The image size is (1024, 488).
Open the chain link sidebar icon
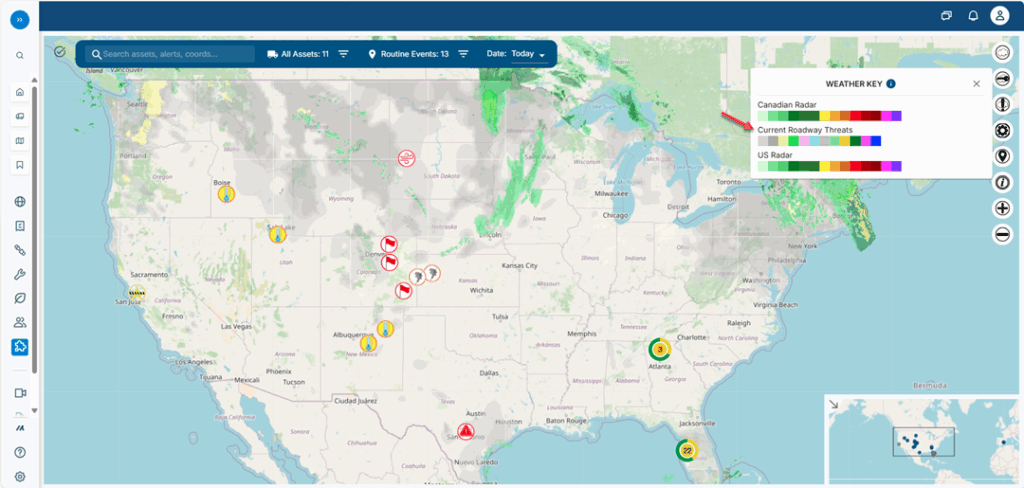point(20,250)
